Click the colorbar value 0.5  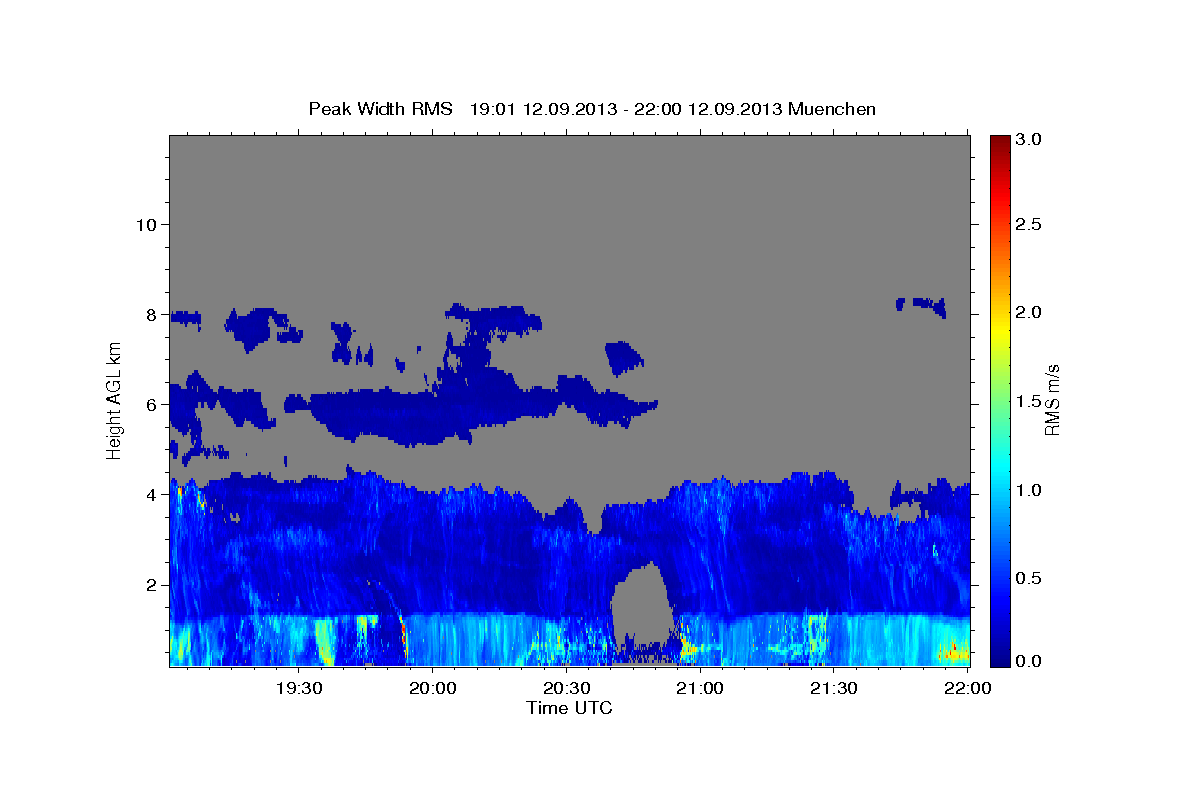(x=1029, y=578)
